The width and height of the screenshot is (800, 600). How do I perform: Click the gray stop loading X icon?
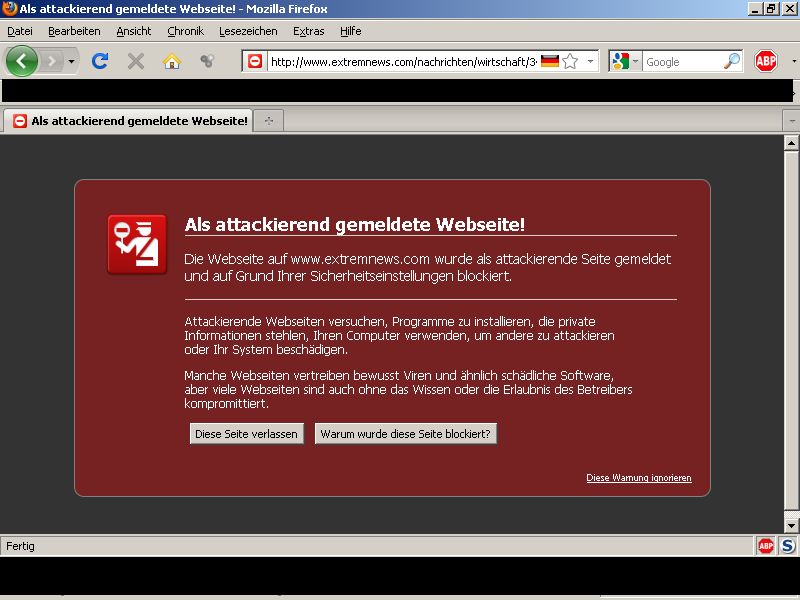(x=136, y=61)
